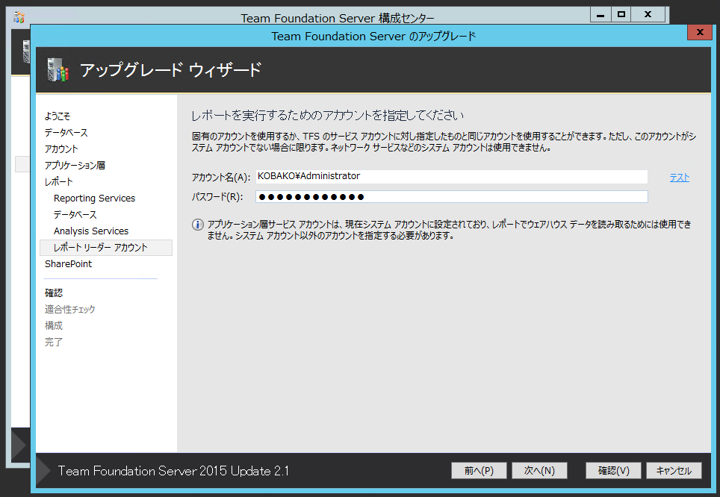Click the アップグレード ウィザード server icon
Viewport: 720px width, 497px height.
coord(58,70)
